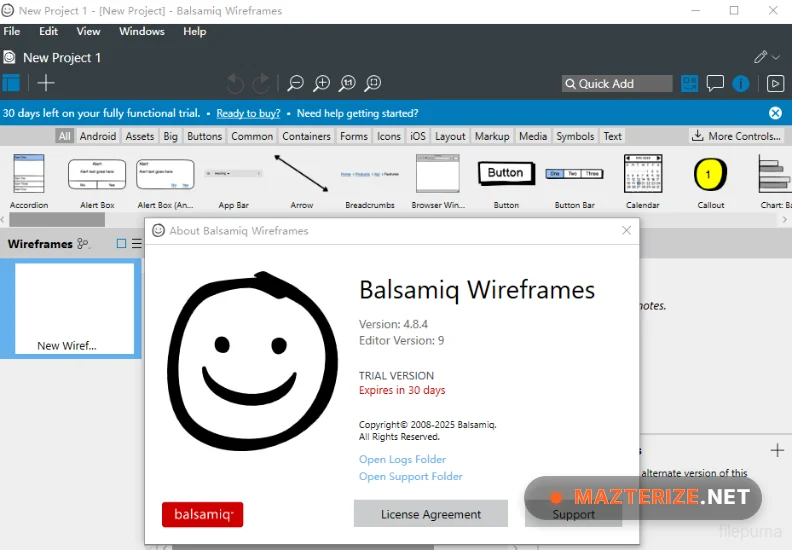Select the Text category
Viewport: 792px width, 550px height.
point(613,136)
